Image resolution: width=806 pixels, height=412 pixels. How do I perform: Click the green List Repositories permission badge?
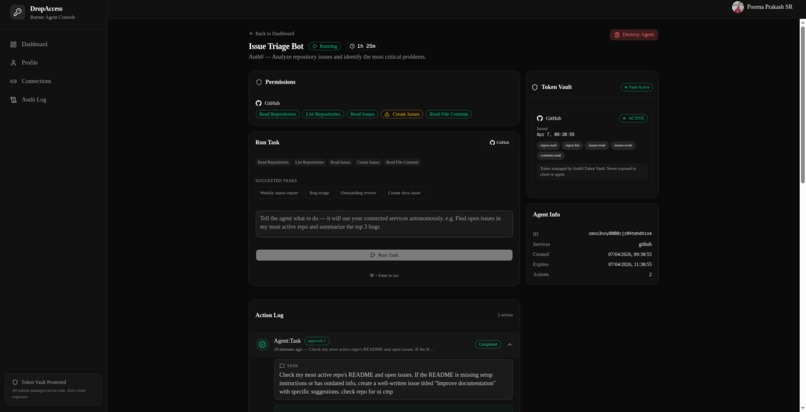click(x=323, y=115)
